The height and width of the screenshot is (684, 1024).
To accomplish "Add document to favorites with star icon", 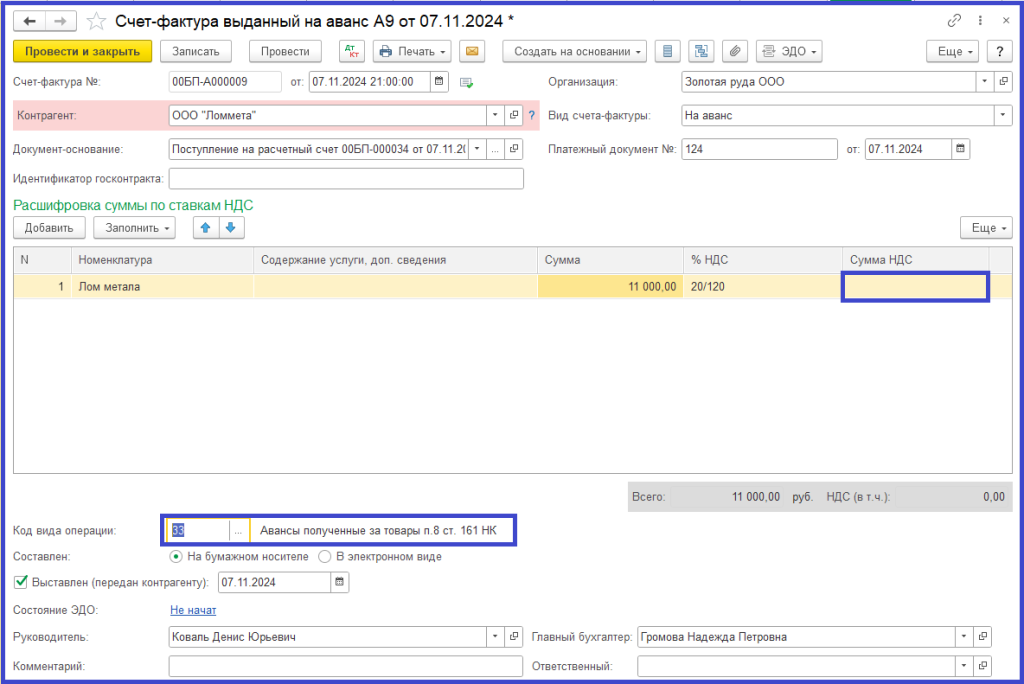I will click(x=97, y=20).
